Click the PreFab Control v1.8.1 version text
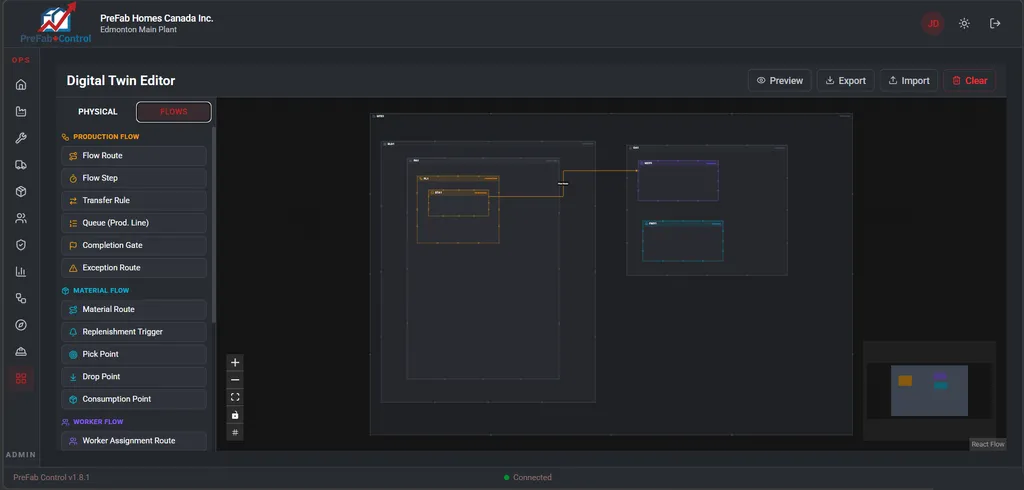The width and height of the screenshot is (1024, 490). point(52,478)
